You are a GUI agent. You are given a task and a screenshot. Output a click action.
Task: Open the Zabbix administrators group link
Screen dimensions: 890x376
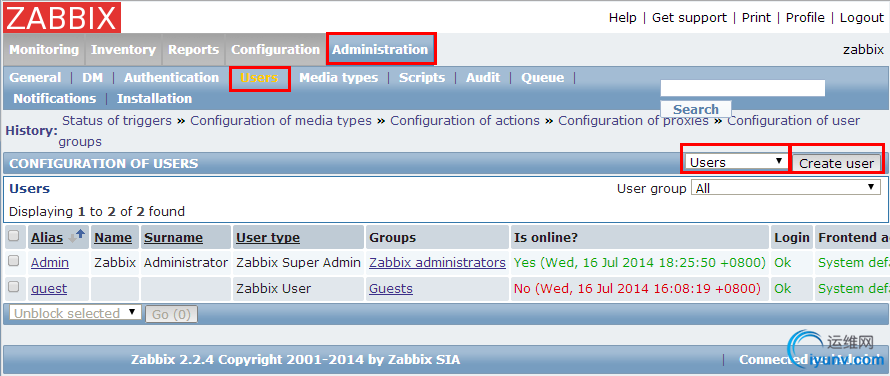(437, 262)
